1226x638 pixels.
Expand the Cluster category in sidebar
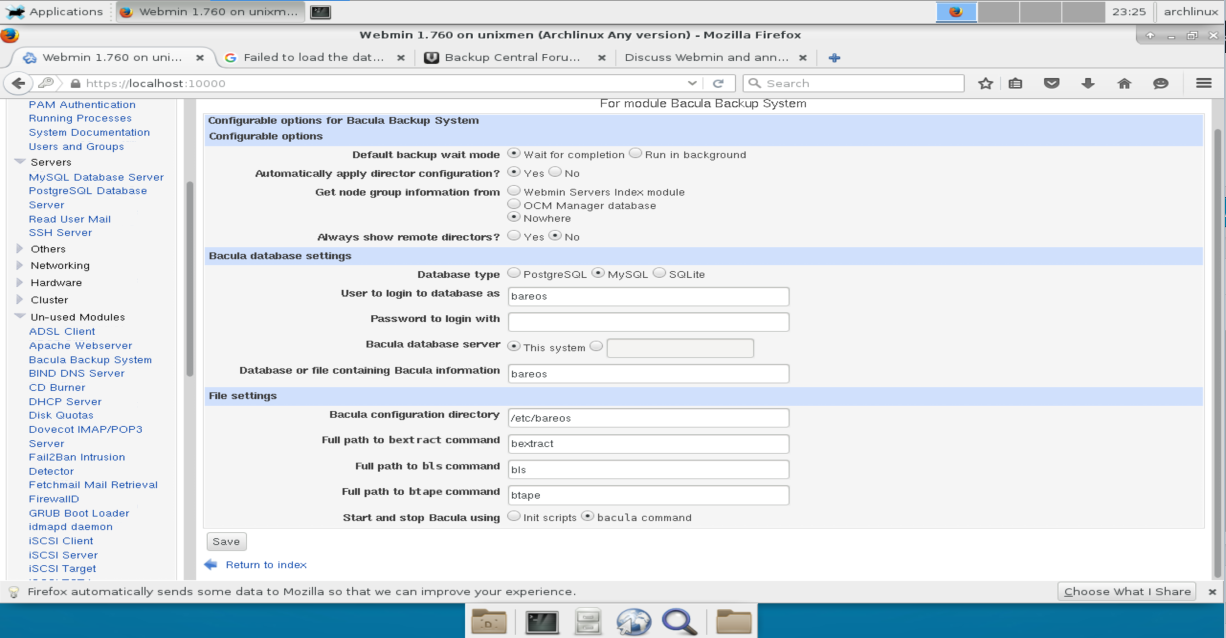(20, 300)
